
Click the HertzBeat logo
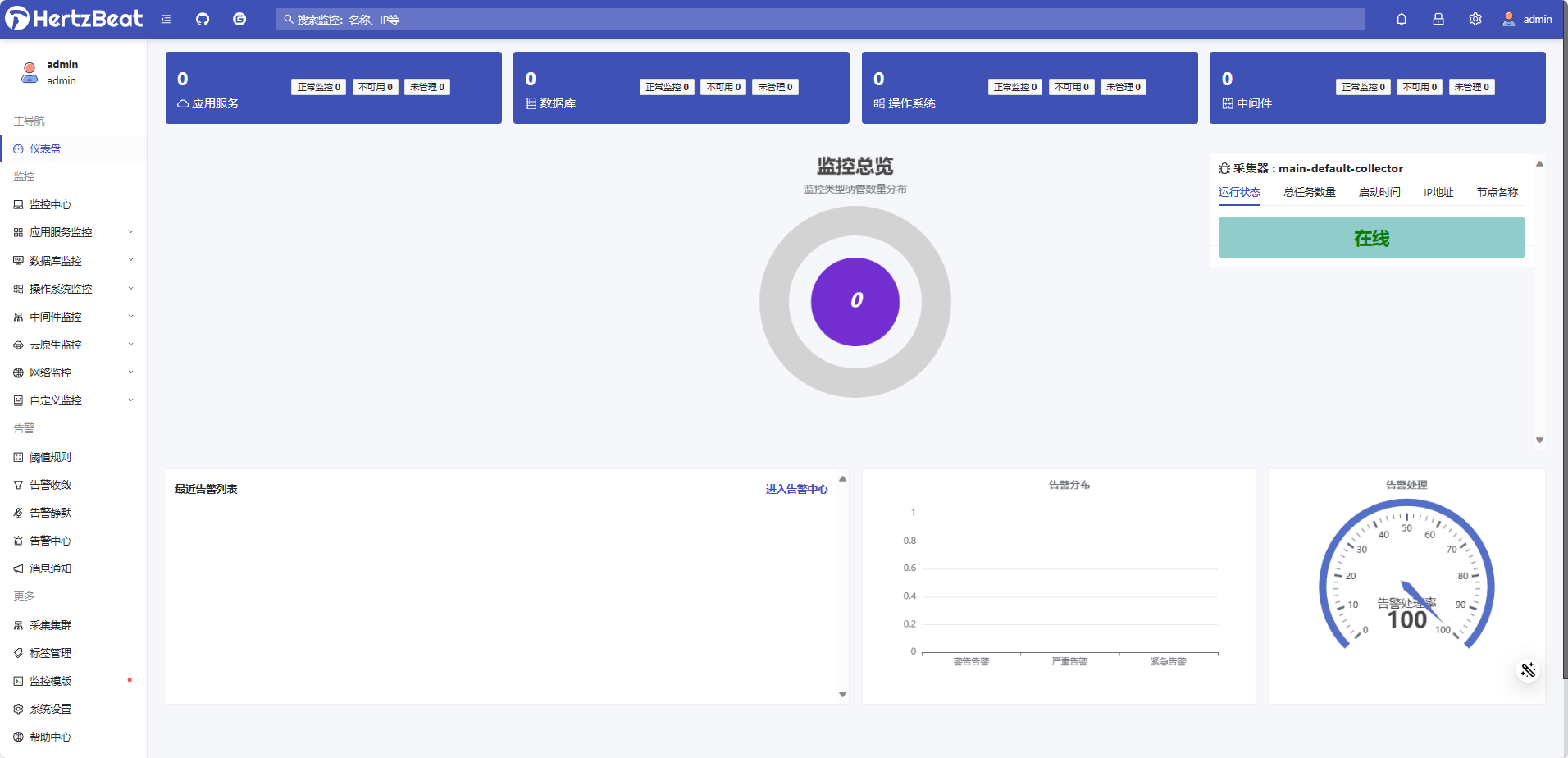pos(74,18)
